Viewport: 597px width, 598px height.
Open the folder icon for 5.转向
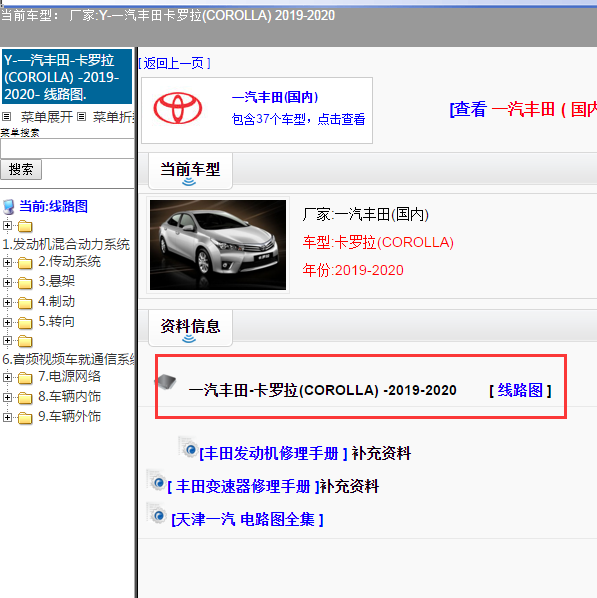pos(25,323)
